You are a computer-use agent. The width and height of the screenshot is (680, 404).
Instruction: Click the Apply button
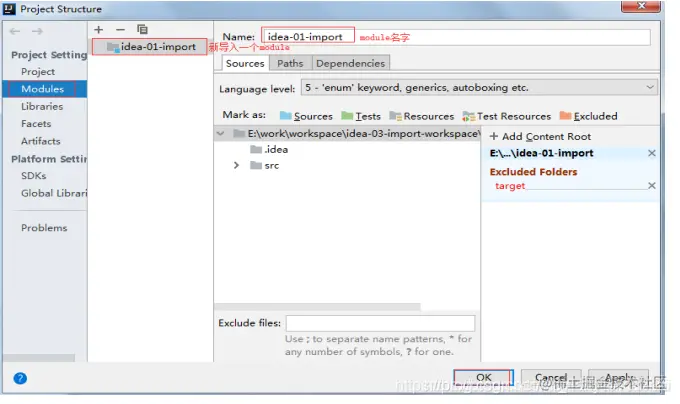(x=619, y=378)
